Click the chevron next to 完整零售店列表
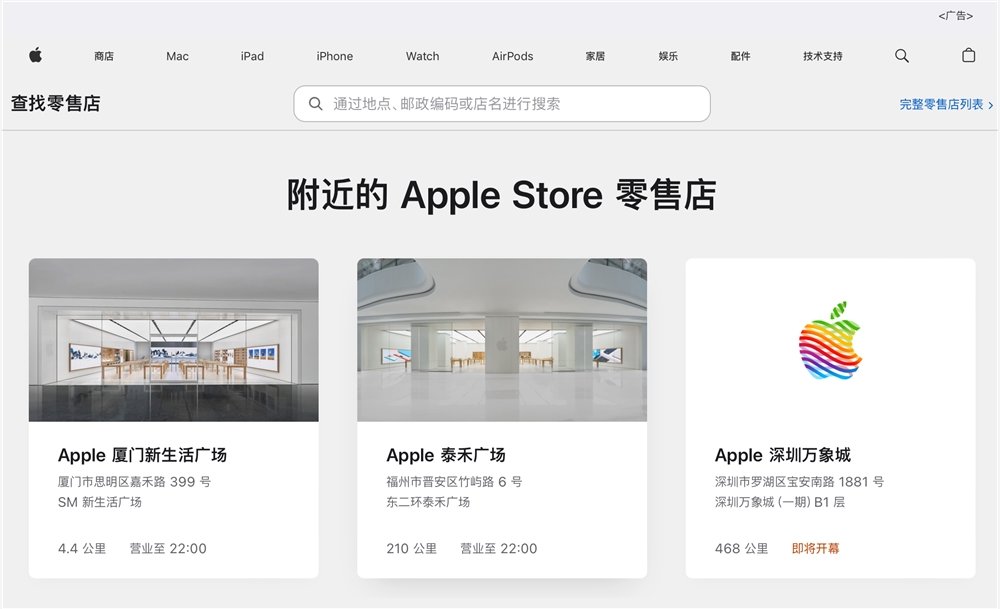 [990, 105]
